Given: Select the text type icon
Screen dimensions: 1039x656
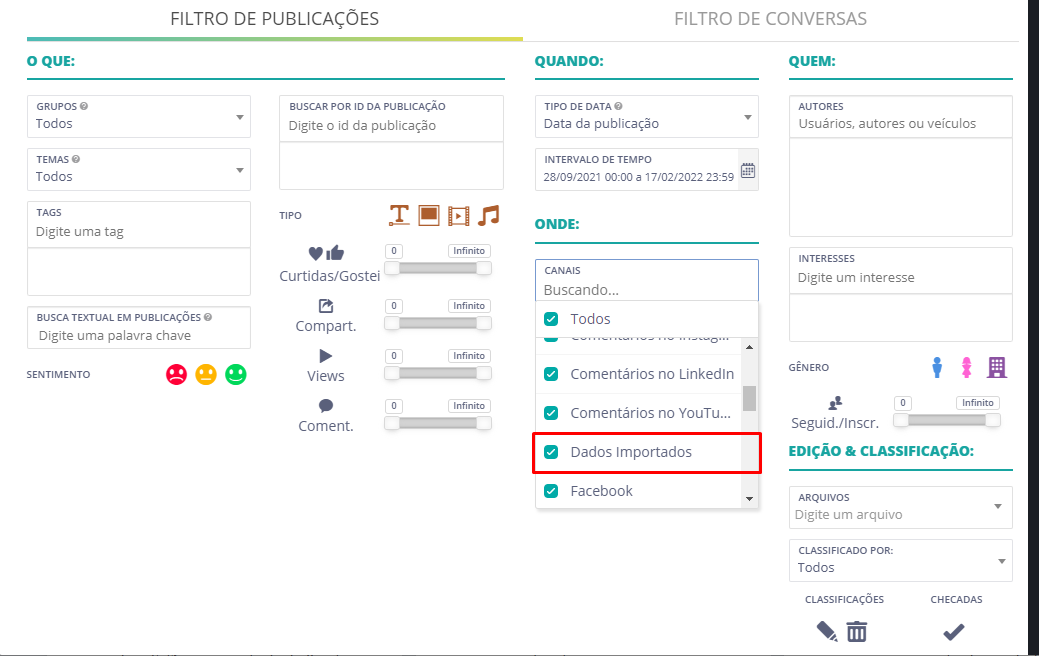Looking at the screenshot, I should click(399, 215).
